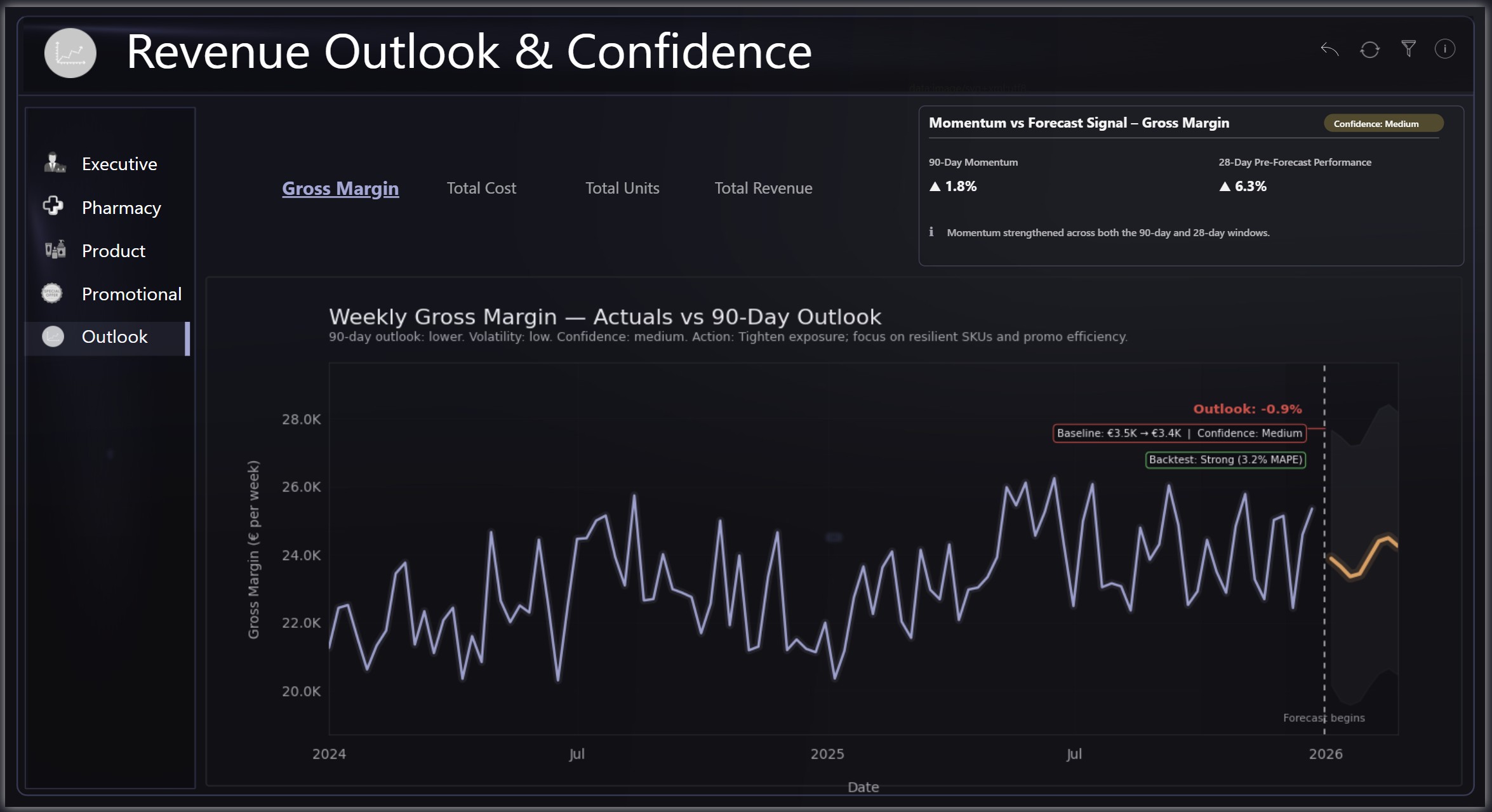Click the info circle icon
Image resolution: width=1492 pixels, height=812 pixels.
tap(1444, 49)
